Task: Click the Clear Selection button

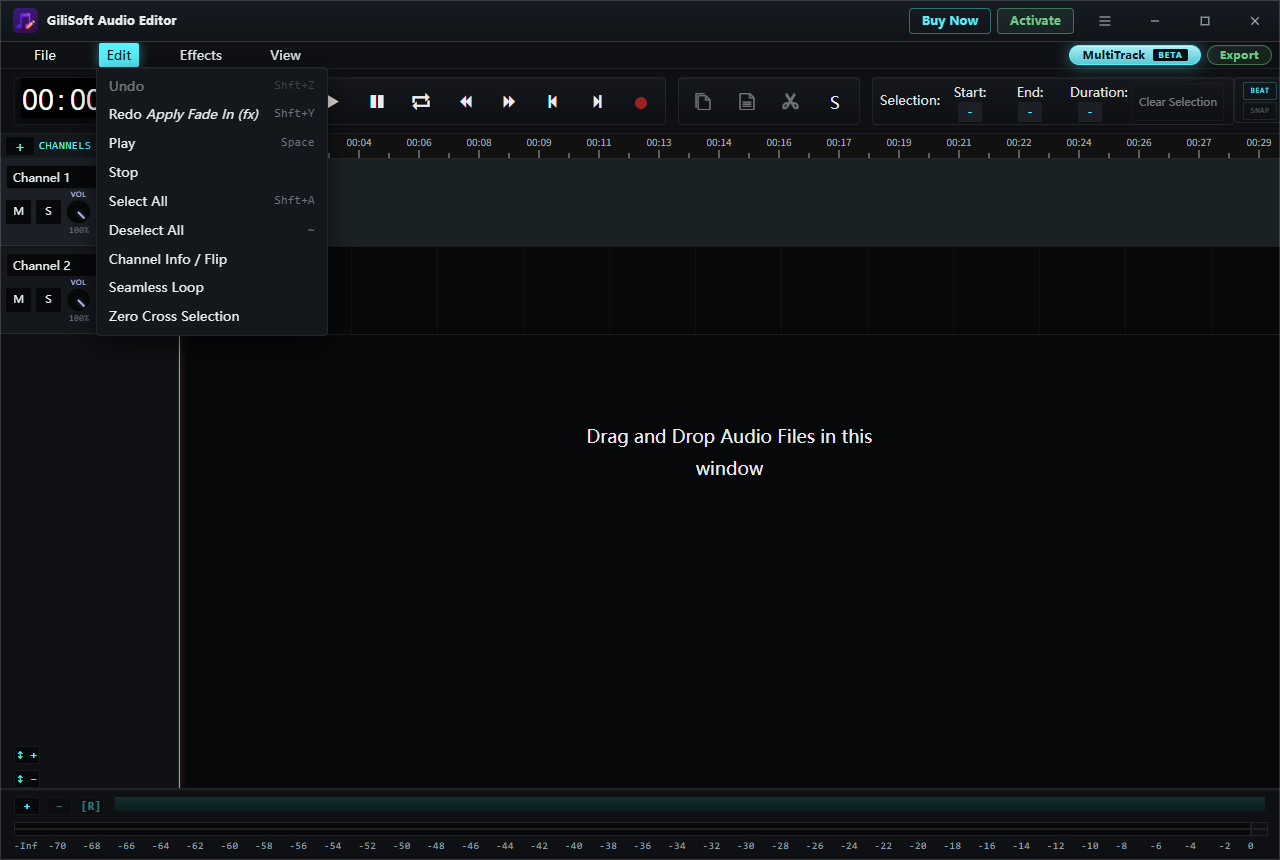Action: pyautogui.click(x=1178, y=102)
